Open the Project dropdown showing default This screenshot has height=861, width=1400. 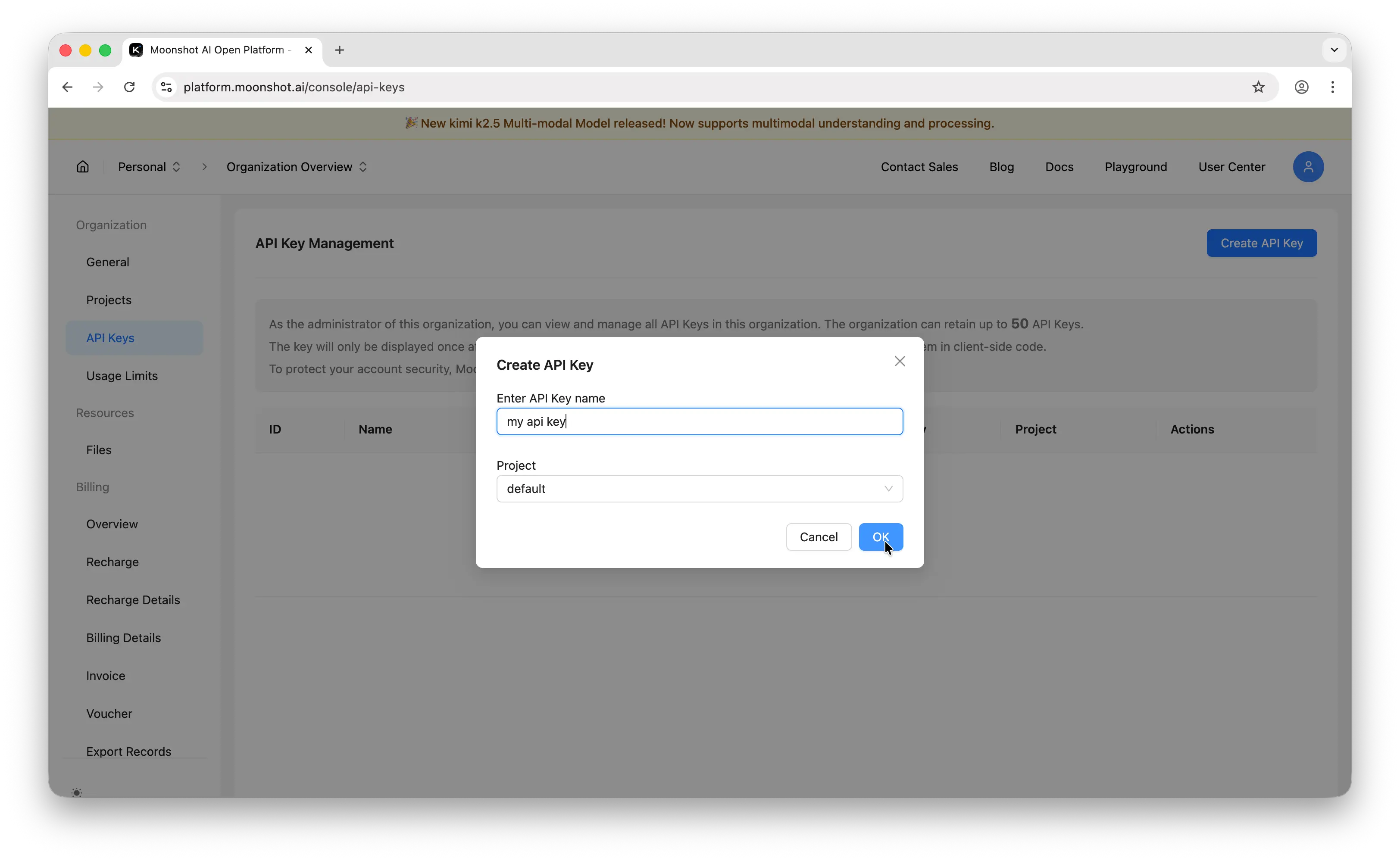click(x=699, y=489)
